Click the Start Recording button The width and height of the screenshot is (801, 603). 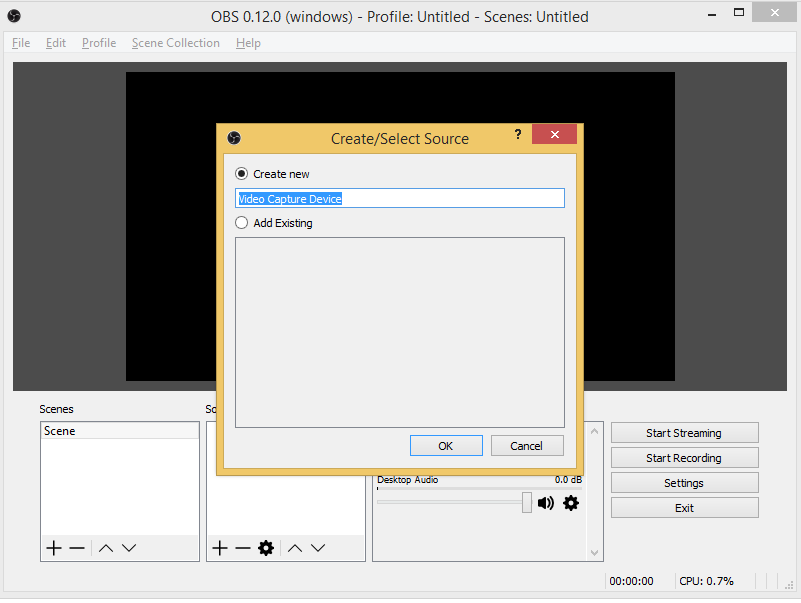pyautogui.click(x=684, y=458)
